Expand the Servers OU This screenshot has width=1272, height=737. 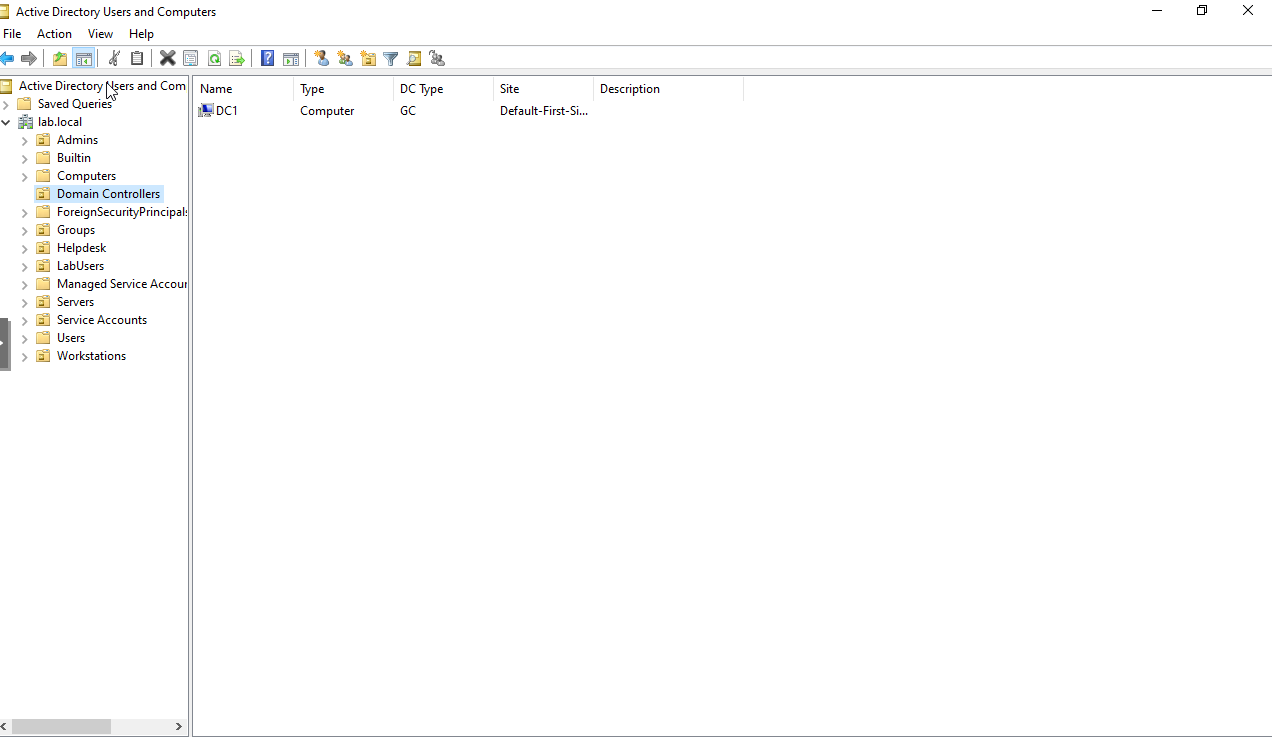(x=25, y=302)
